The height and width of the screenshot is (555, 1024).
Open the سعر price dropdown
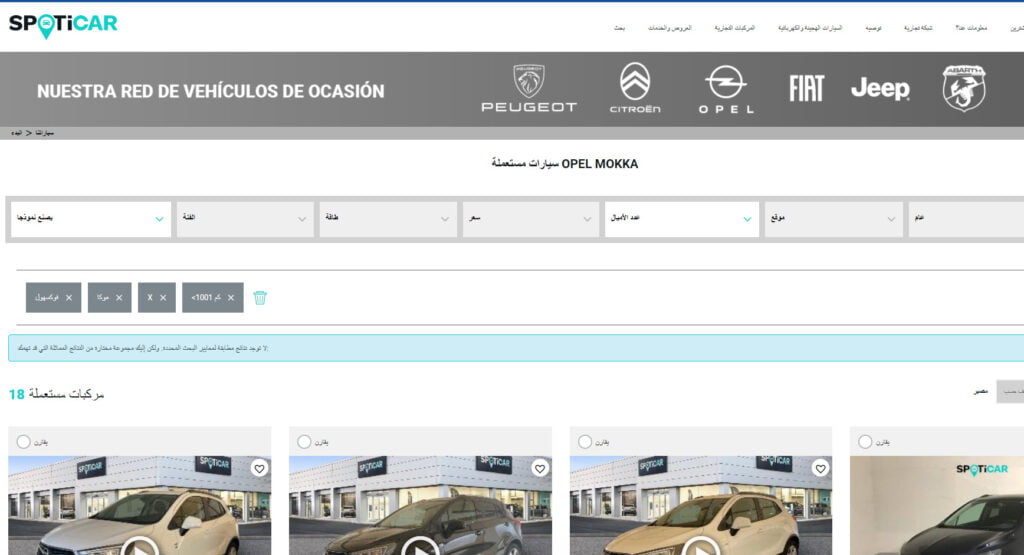click(530, 219)
